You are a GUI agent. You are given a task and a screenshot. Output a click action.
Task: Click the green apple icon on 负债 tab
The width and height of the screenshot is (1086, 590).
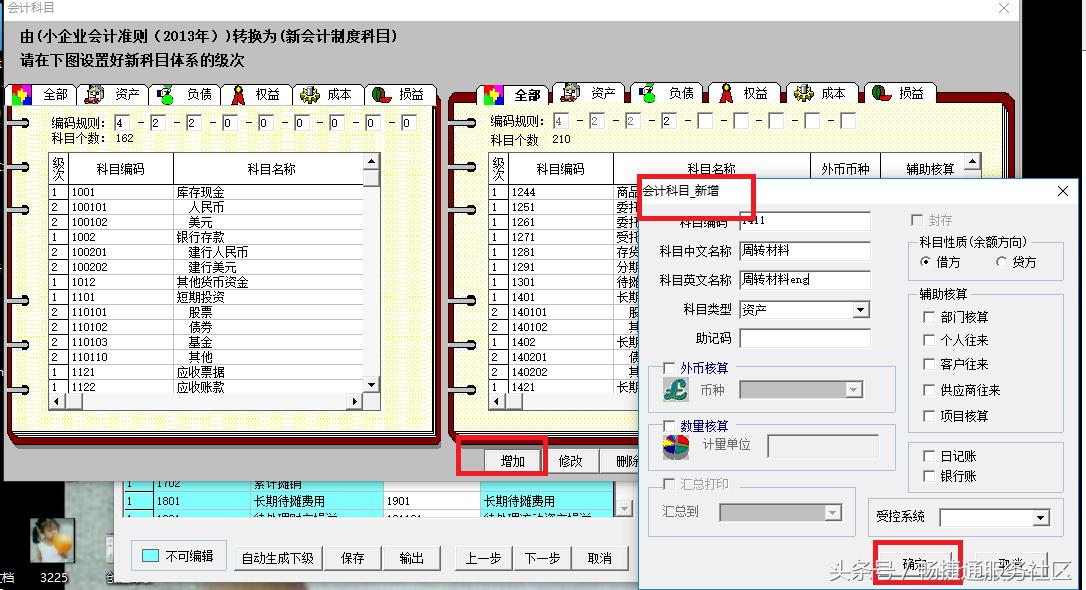168,93
